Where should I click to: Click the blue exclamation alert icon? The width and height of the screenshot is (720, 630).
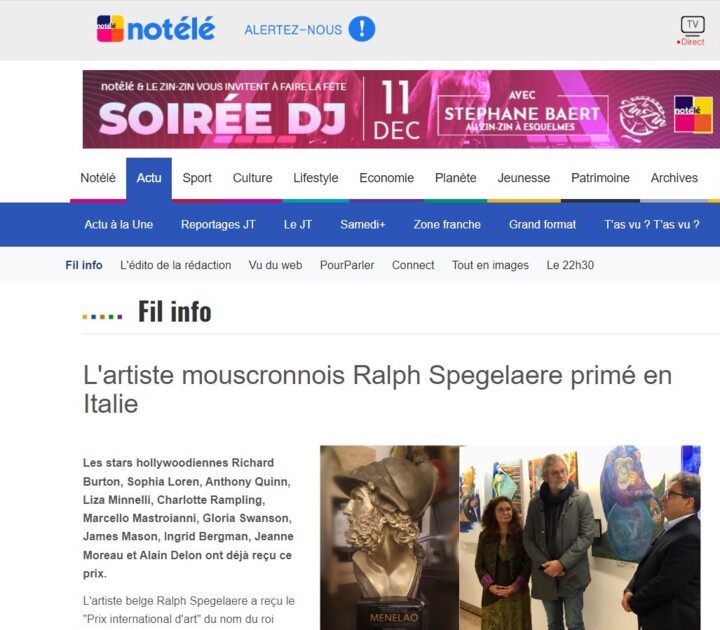pyautogui.click(x=362, y=29)
